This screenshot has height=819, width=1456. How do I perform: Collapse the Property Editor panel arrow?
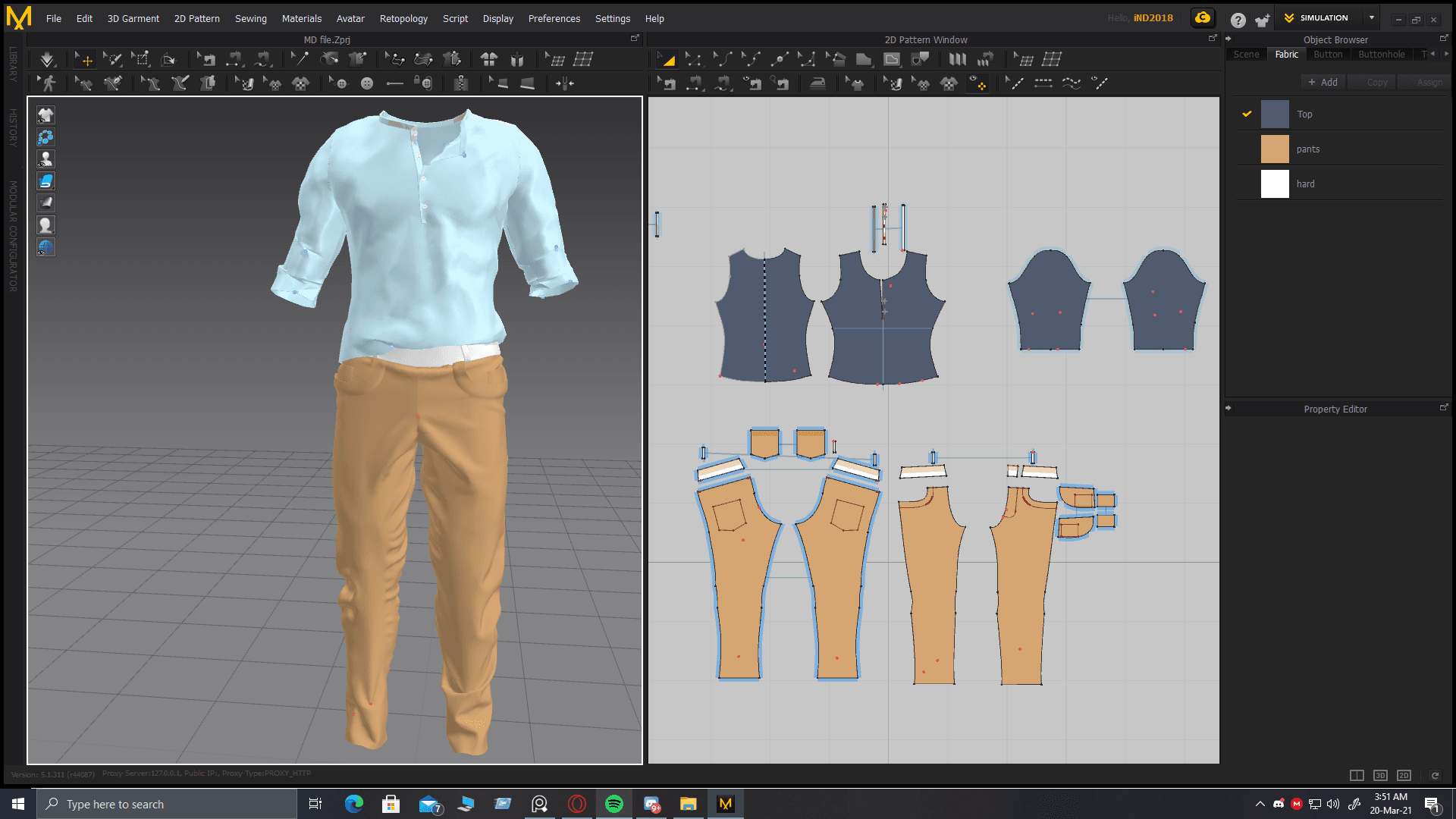1228,409
